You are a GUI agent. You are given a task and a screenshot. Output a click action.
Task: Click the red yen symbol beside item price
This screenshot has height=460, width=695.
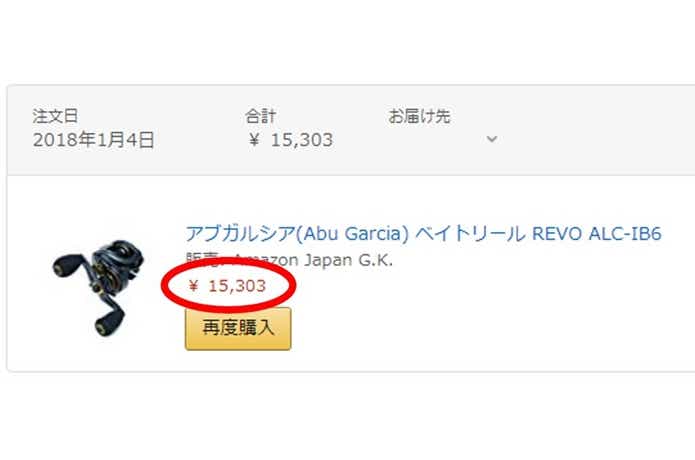(193, 286)
